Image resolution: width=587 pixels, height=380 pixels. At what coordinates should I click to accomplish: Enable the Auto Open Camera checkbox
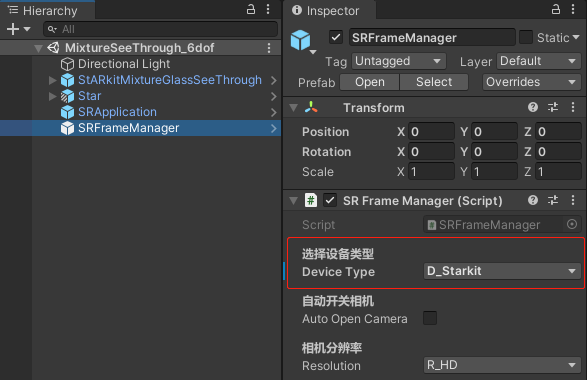pos(430,318)
